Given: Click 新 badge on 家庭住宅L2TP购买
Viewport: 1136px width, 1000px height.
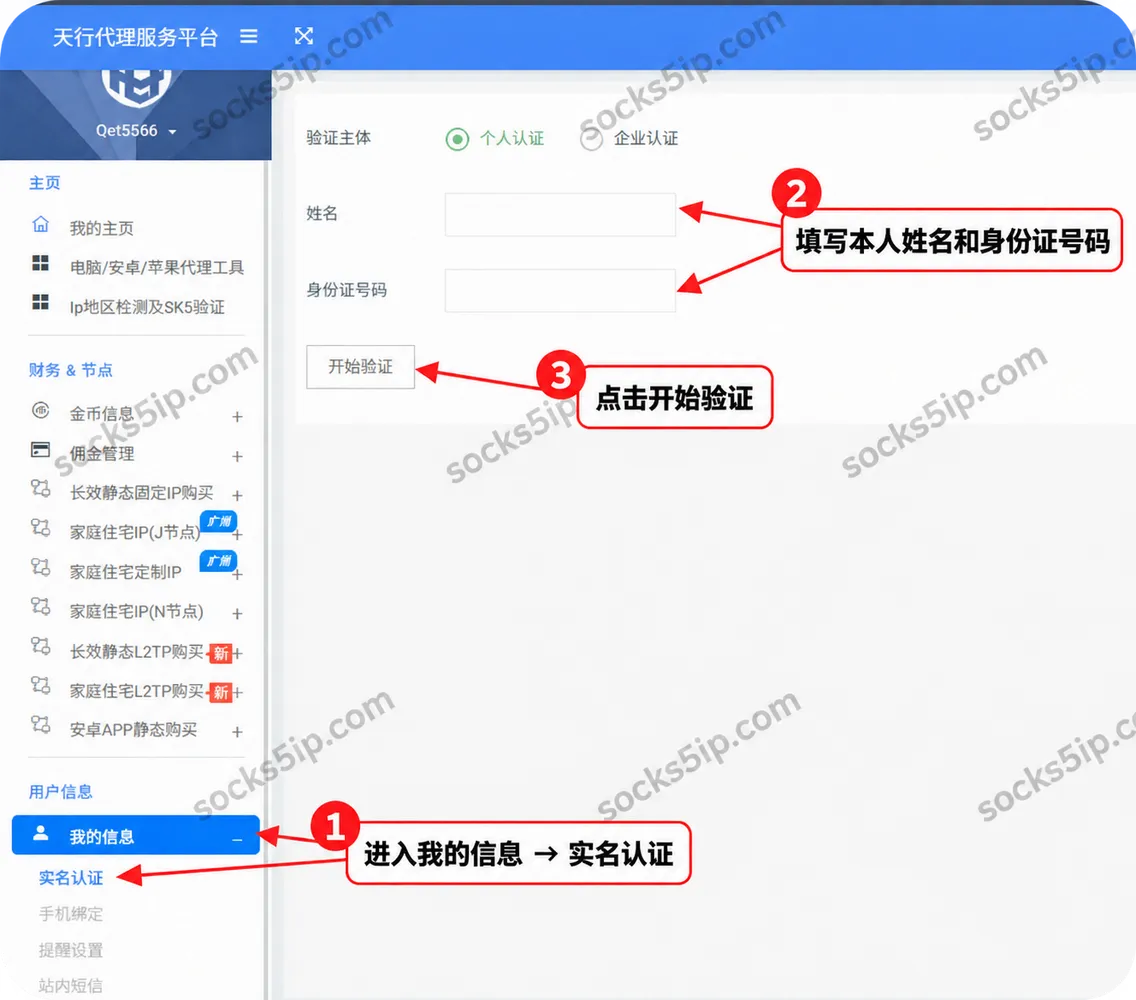Looking at the screenshot, I should 220,693.
